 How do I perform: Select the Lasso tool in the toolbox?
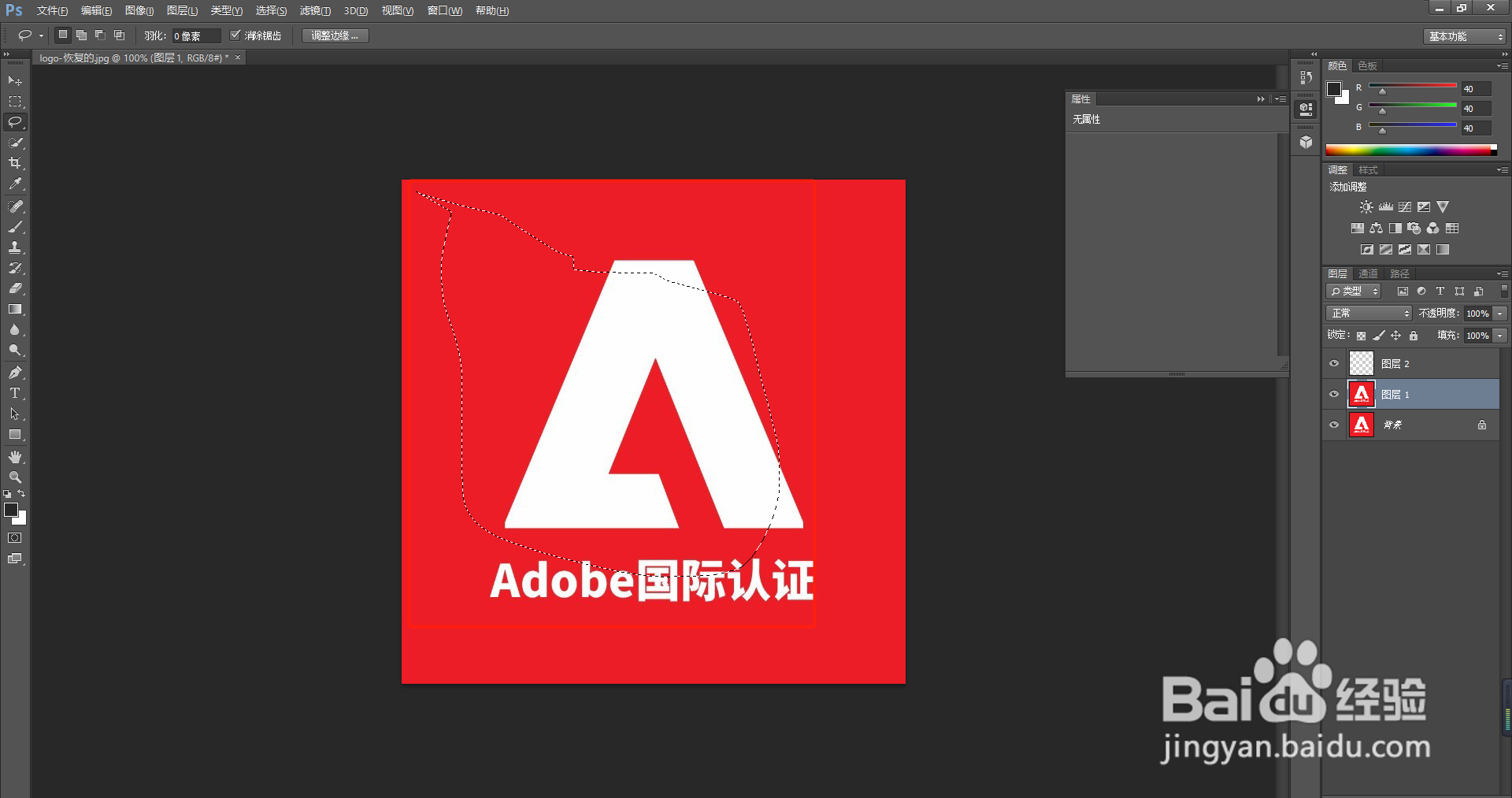pyautogui.click(x=15, y=122)
